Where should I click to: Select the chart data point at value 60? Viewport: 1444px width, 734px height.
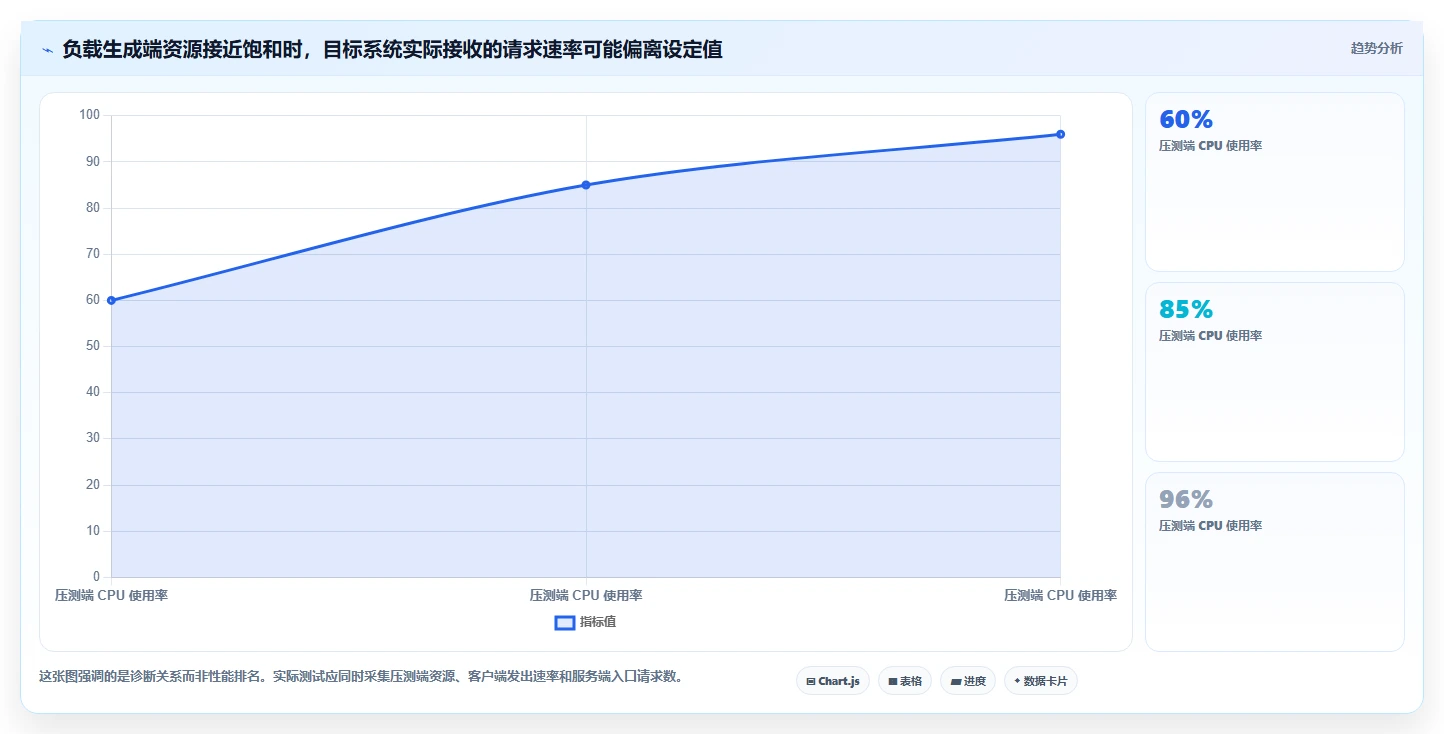coord(111,300)
